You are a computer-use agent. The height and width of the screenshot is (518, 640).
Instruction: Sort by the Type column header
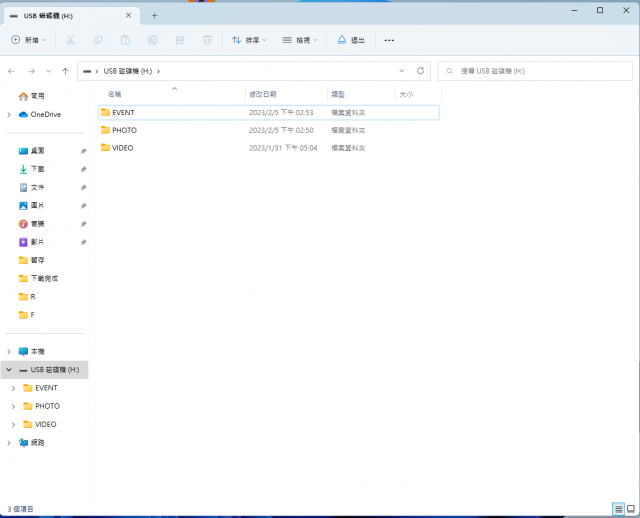coord(361,94)
